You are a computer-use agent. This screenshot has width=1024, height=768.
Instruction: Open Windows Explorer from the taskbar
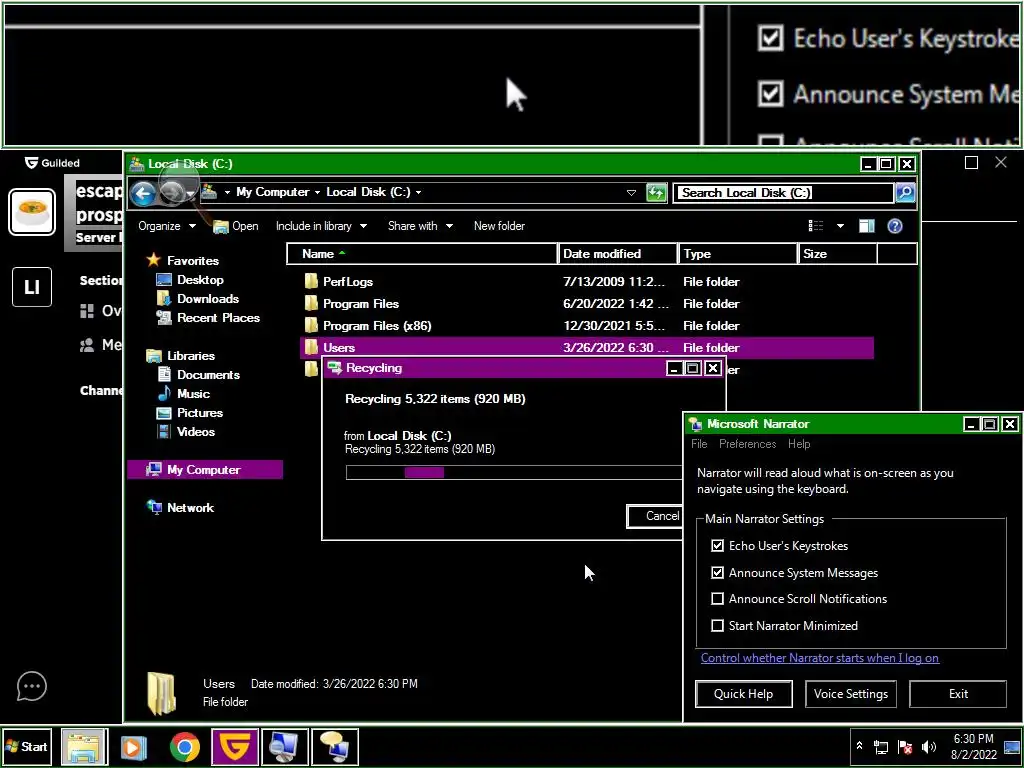coord(84,746)
